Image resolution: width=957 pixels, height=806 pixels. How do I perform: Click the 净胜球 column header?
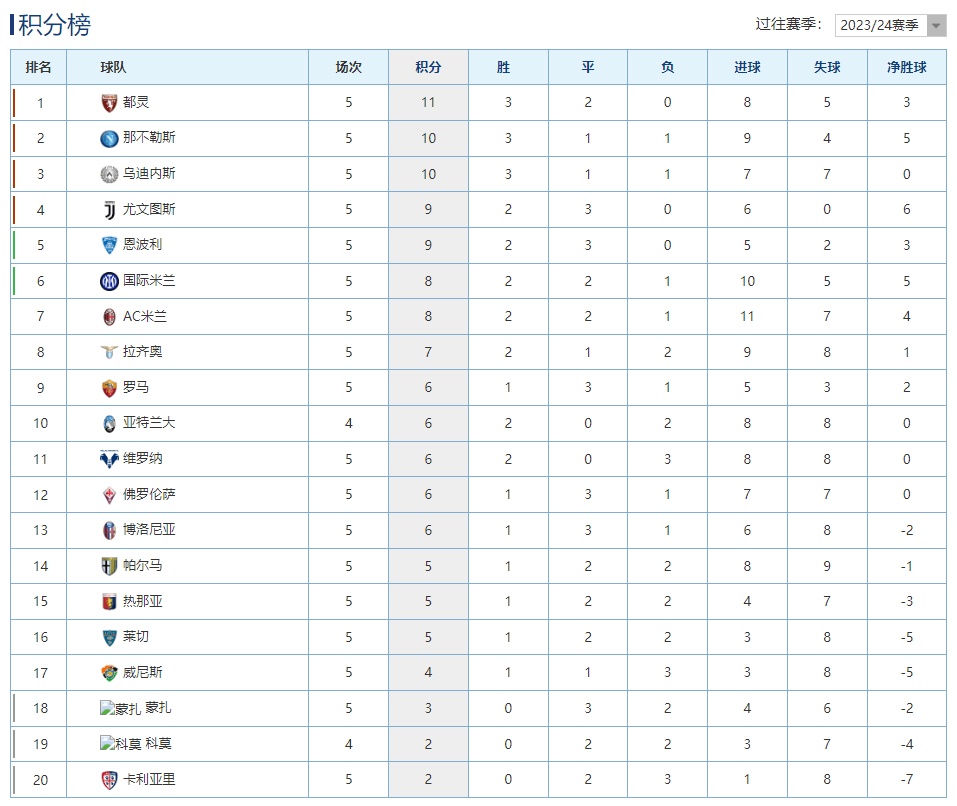coord(906,67)
